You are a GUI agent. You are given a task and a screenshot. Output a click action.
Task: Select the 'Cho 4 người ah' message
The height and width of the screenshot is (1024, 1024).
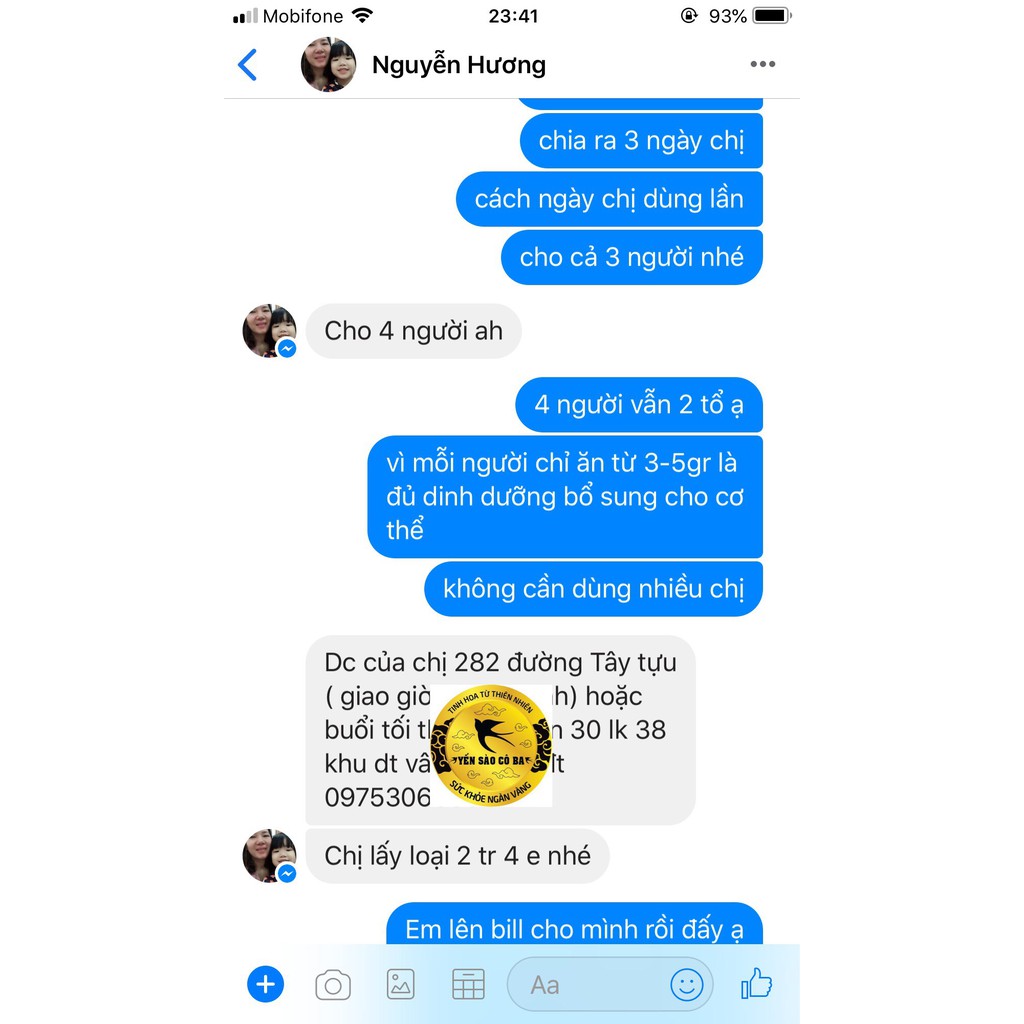coord(413,331)
